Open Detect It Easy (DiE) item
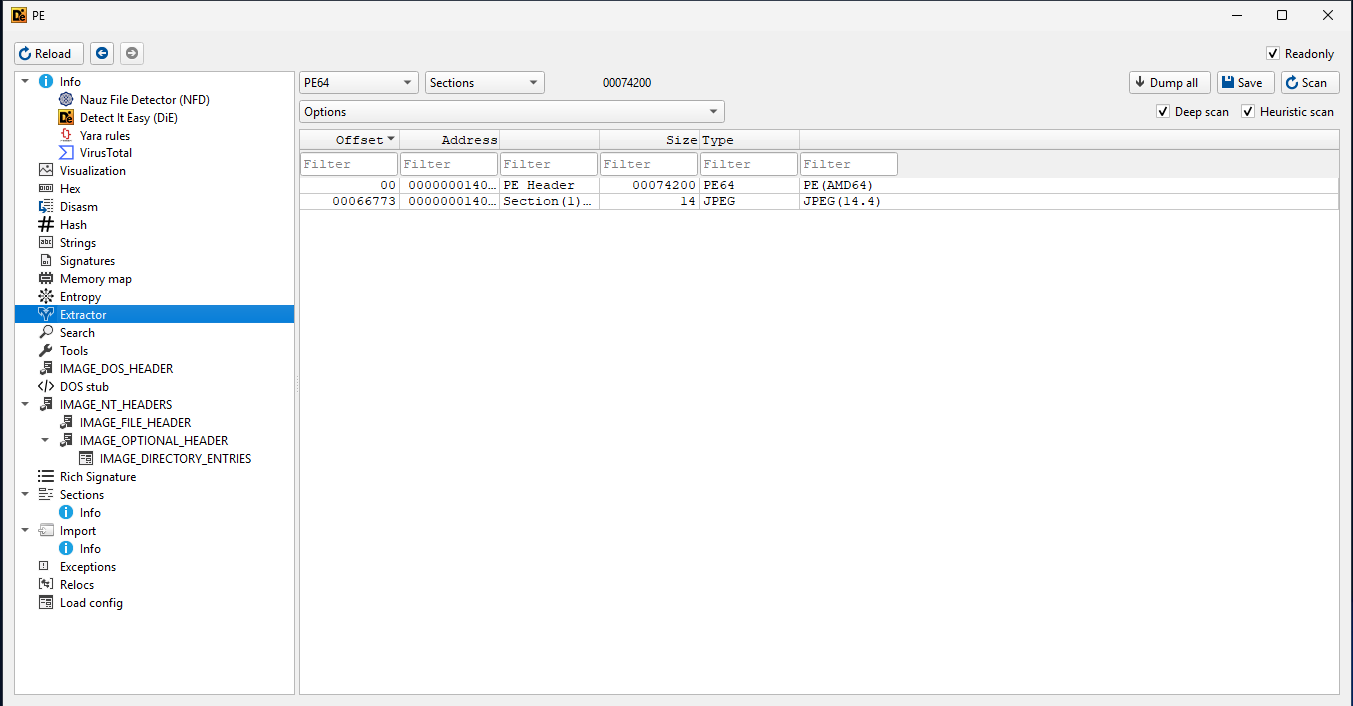Viewport: 1353px width, 706px height. point(128,118)
